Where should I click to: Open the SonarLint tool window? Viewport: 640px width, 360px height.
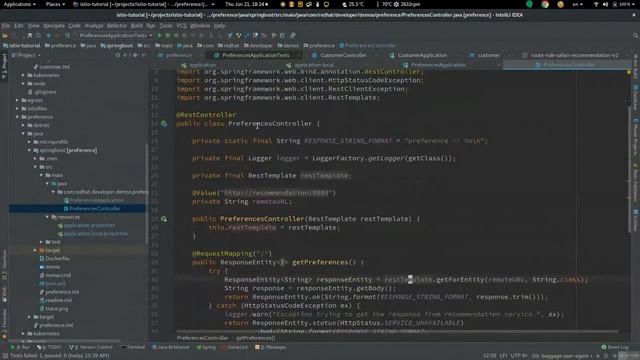coord(235,347)
